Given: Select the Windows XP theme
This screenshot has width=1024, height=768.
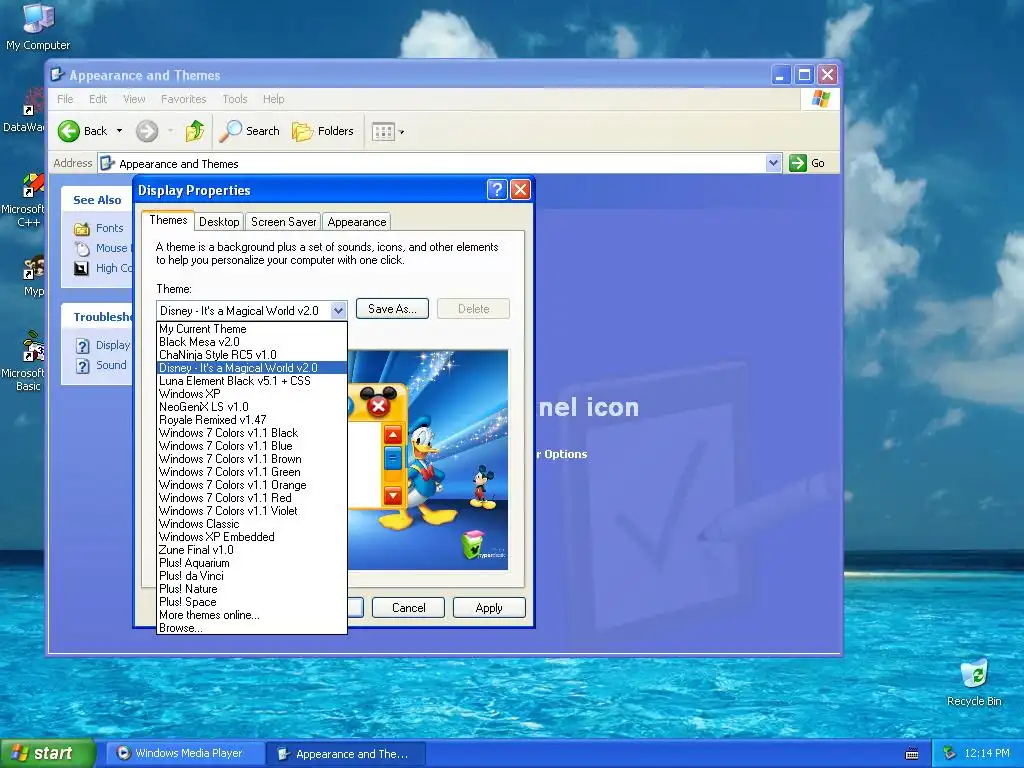Looking at the screenshot, I should click(252, 394).
